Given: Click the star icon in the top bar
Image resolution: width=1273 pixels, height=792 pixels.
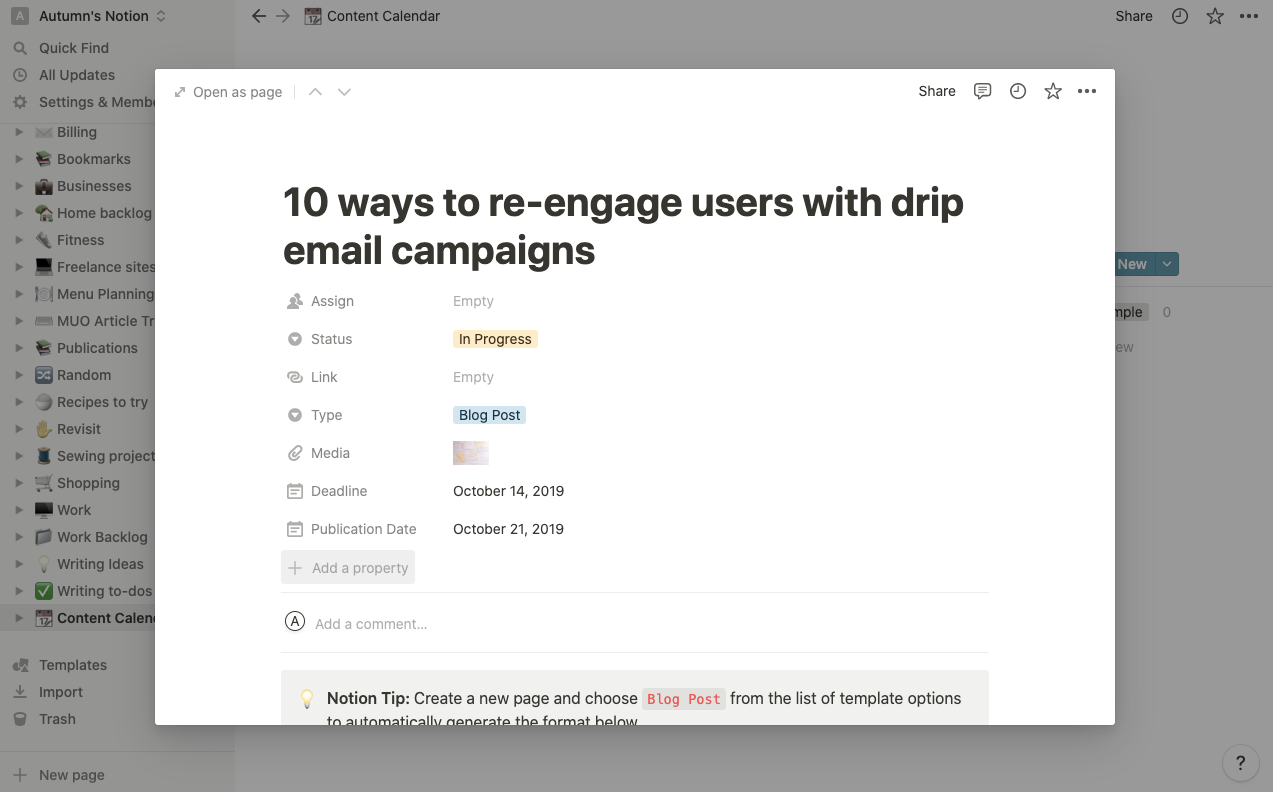Looking at the screenshot, I should coord(1215,16).
